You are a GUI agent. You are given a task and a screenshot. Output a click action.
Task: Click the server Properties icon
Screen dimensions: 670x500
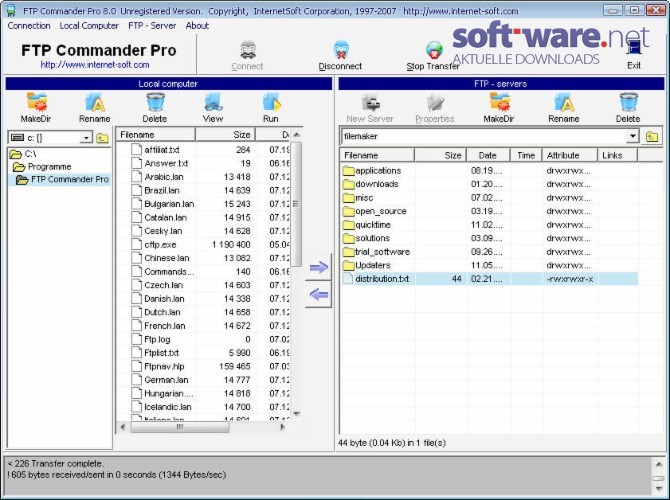435,103
